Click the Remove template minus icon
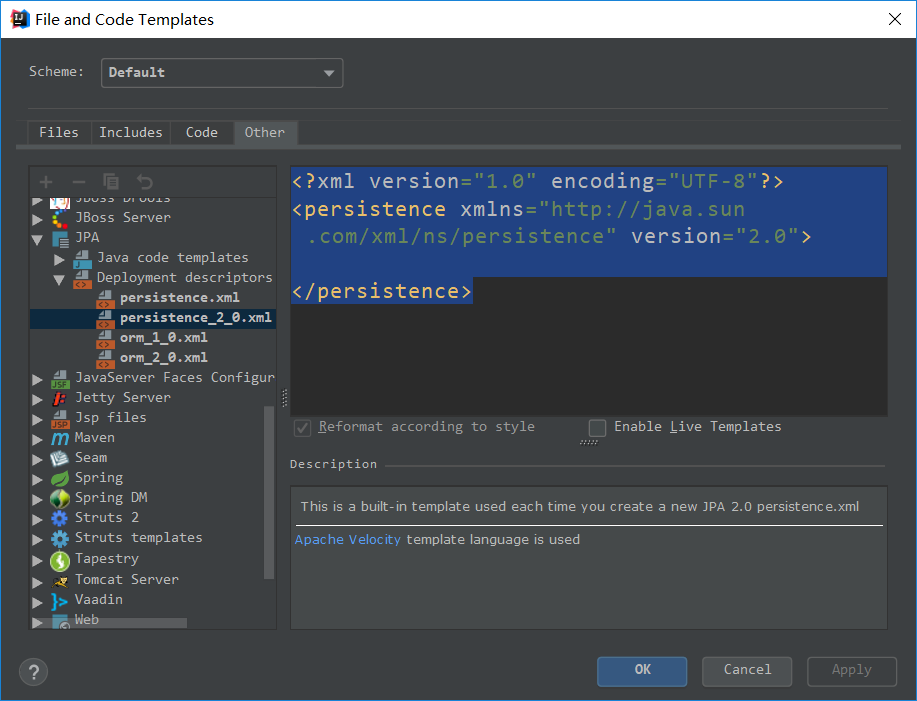The height and width of the screenshot is (701, 917). tap(79, 181)
